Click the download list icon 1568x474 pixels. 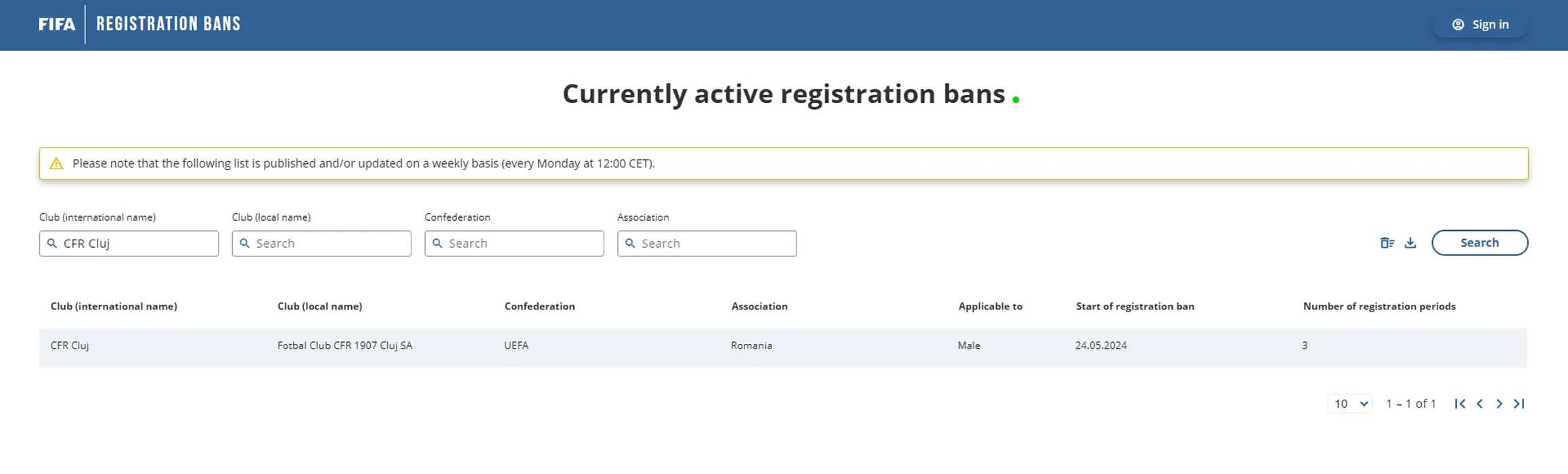tap(1410, 243)
